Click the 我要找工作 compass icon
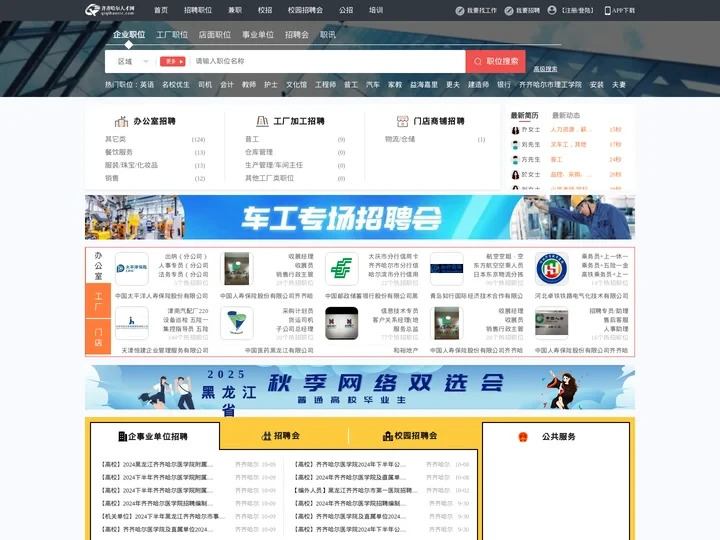This screenshot has width=720, height=540. [x=460, y=11]
